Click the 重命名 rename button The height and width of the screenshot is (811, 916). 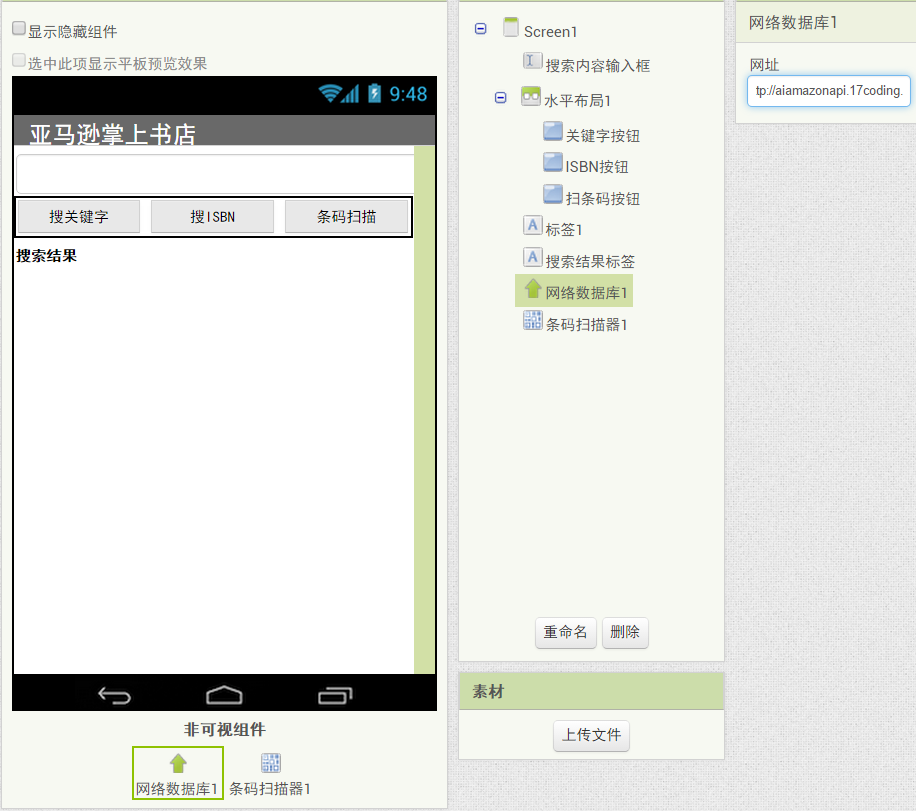tap(566, 632)
